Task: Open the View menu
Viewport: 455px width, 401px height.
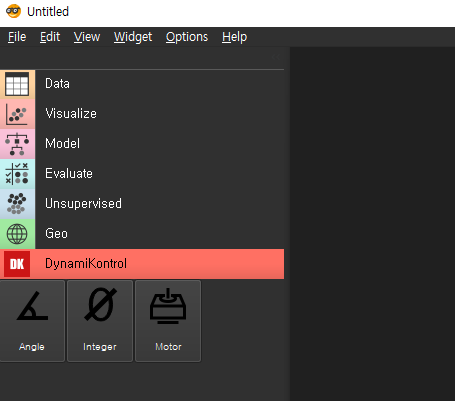Action: (87, 37)
